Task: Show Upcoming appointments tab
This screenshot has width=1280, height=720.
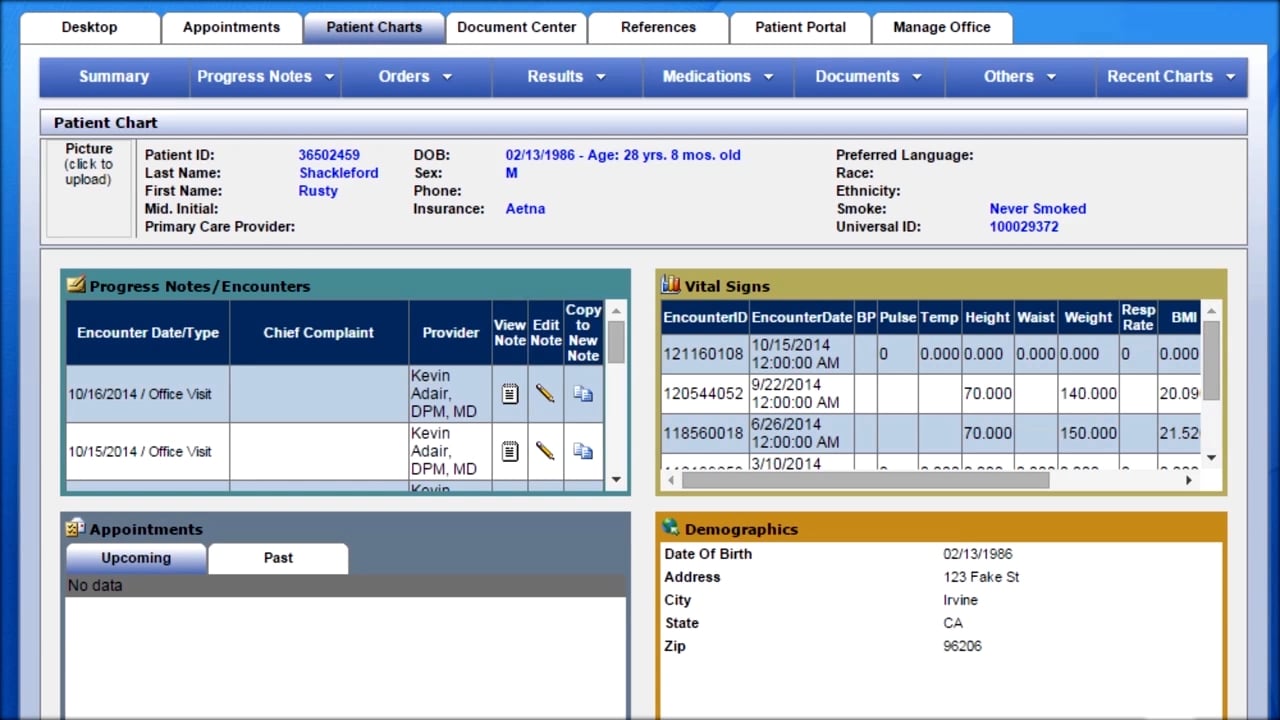Action: point(136,558)
